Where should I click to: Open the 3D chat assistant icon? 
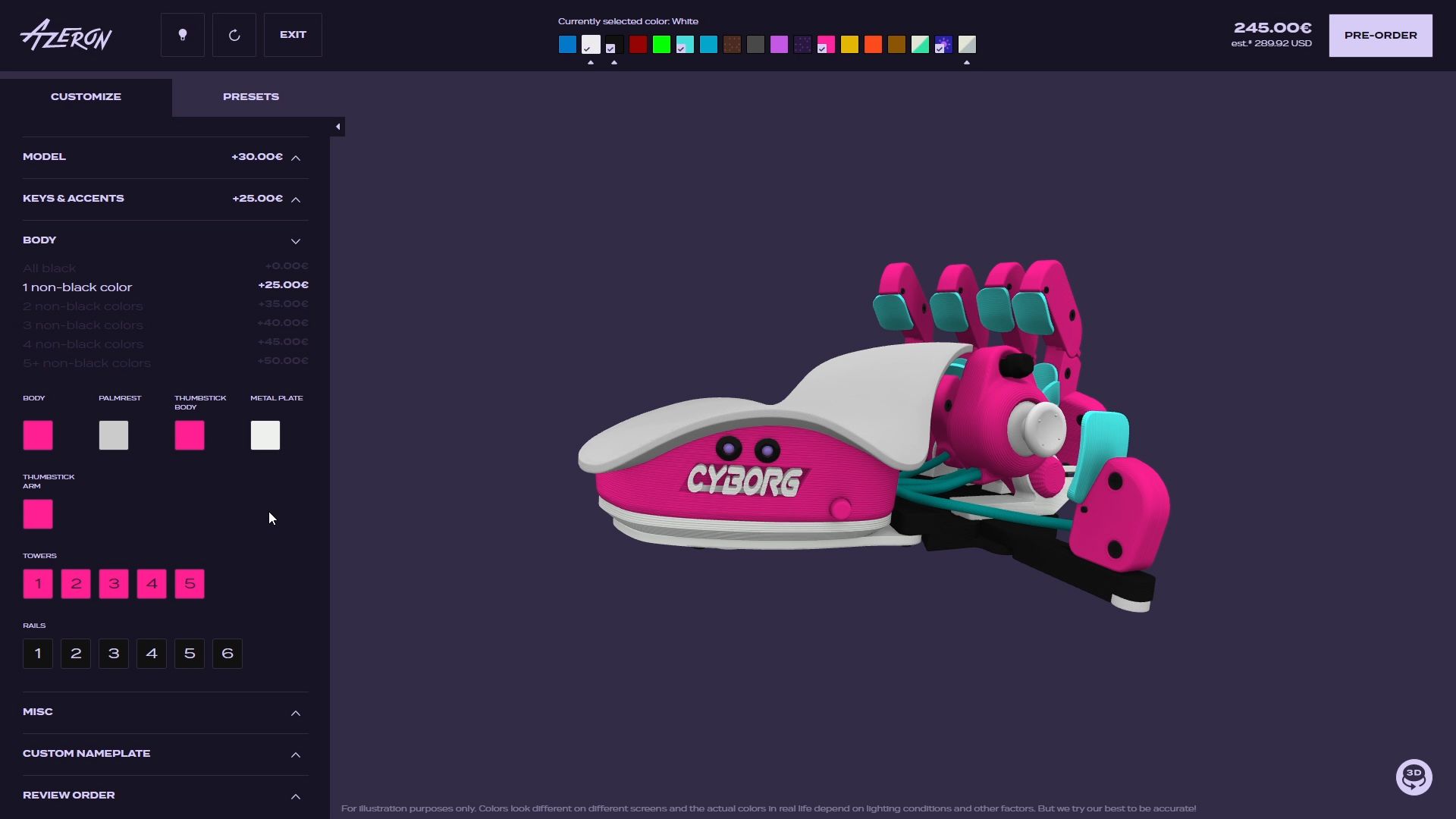[1414, 777]
